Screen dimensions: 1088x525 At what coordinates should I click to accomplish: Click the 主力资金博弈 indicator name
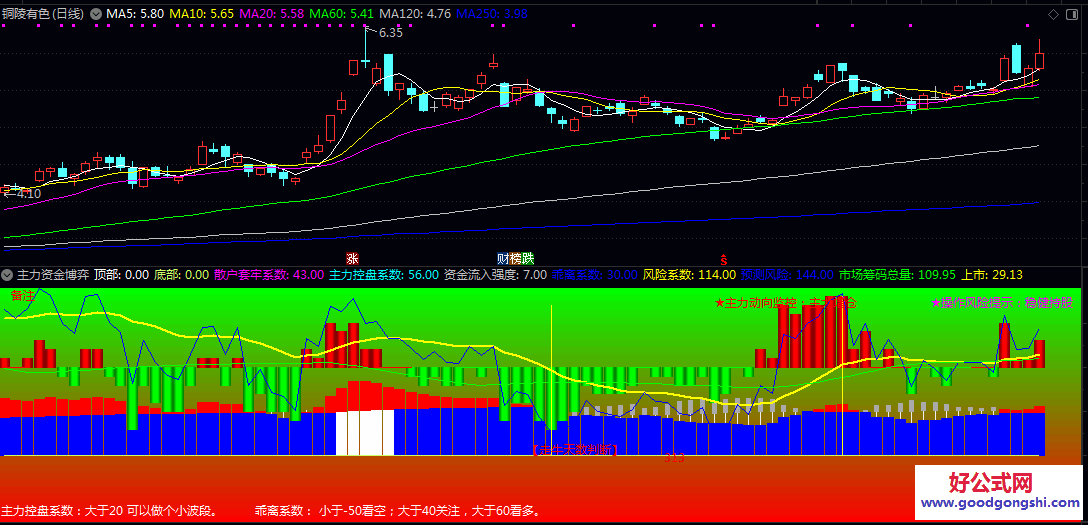[x=53, y=274]
